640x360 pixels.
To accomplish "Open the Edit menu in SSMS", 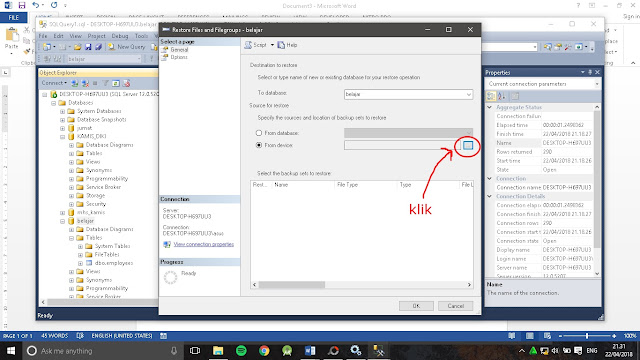I will 59,36.
